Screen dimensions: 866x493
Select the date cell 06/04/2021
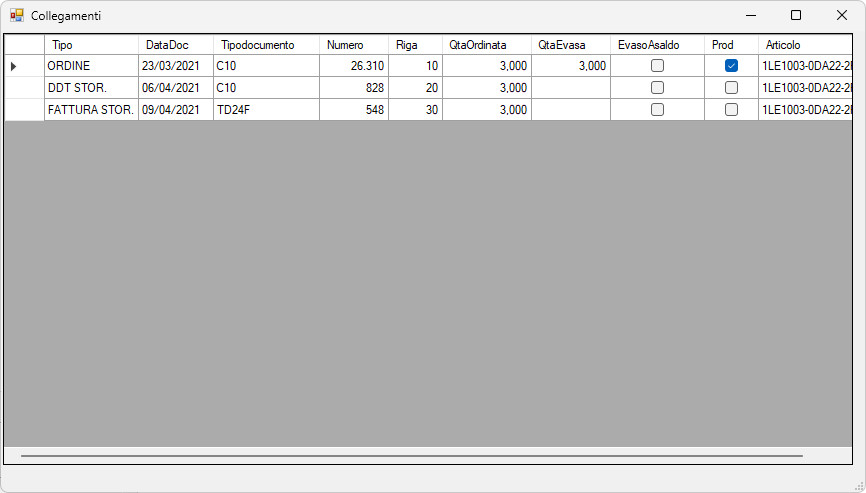pyautogui.click(x=176, y=88)
